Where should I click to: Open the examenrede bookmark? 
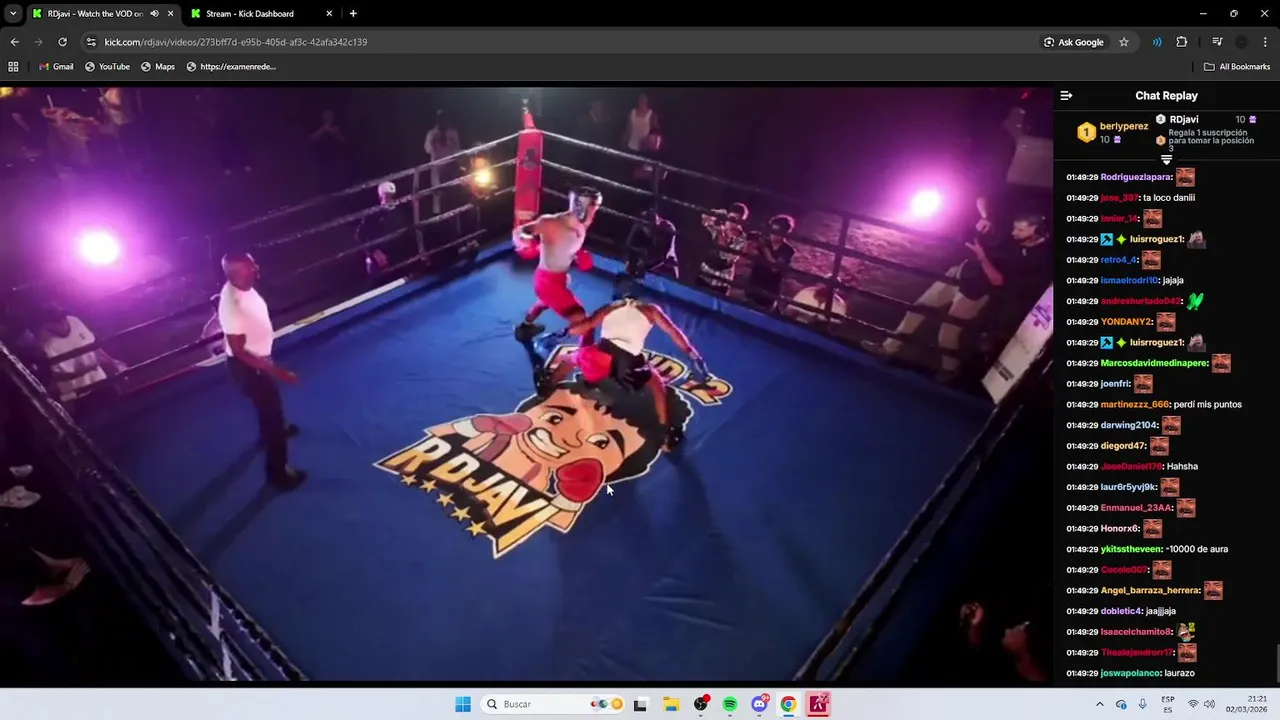pos(231,67)
